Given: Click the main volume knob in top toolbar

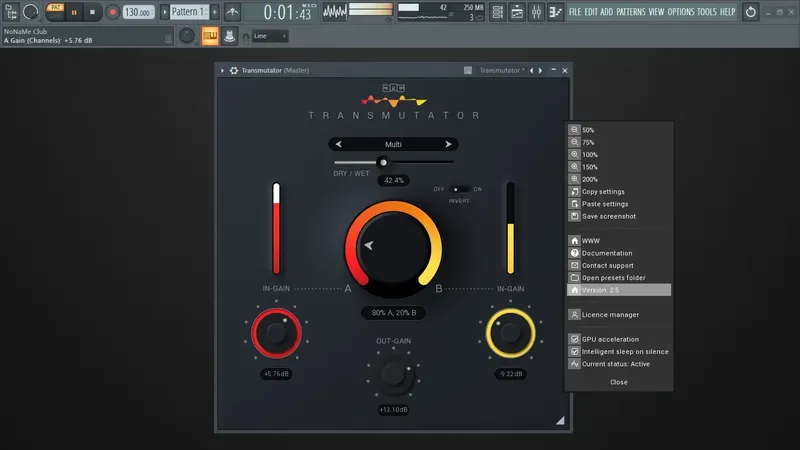Looking at the screenshot, I should tap(31, 12).
